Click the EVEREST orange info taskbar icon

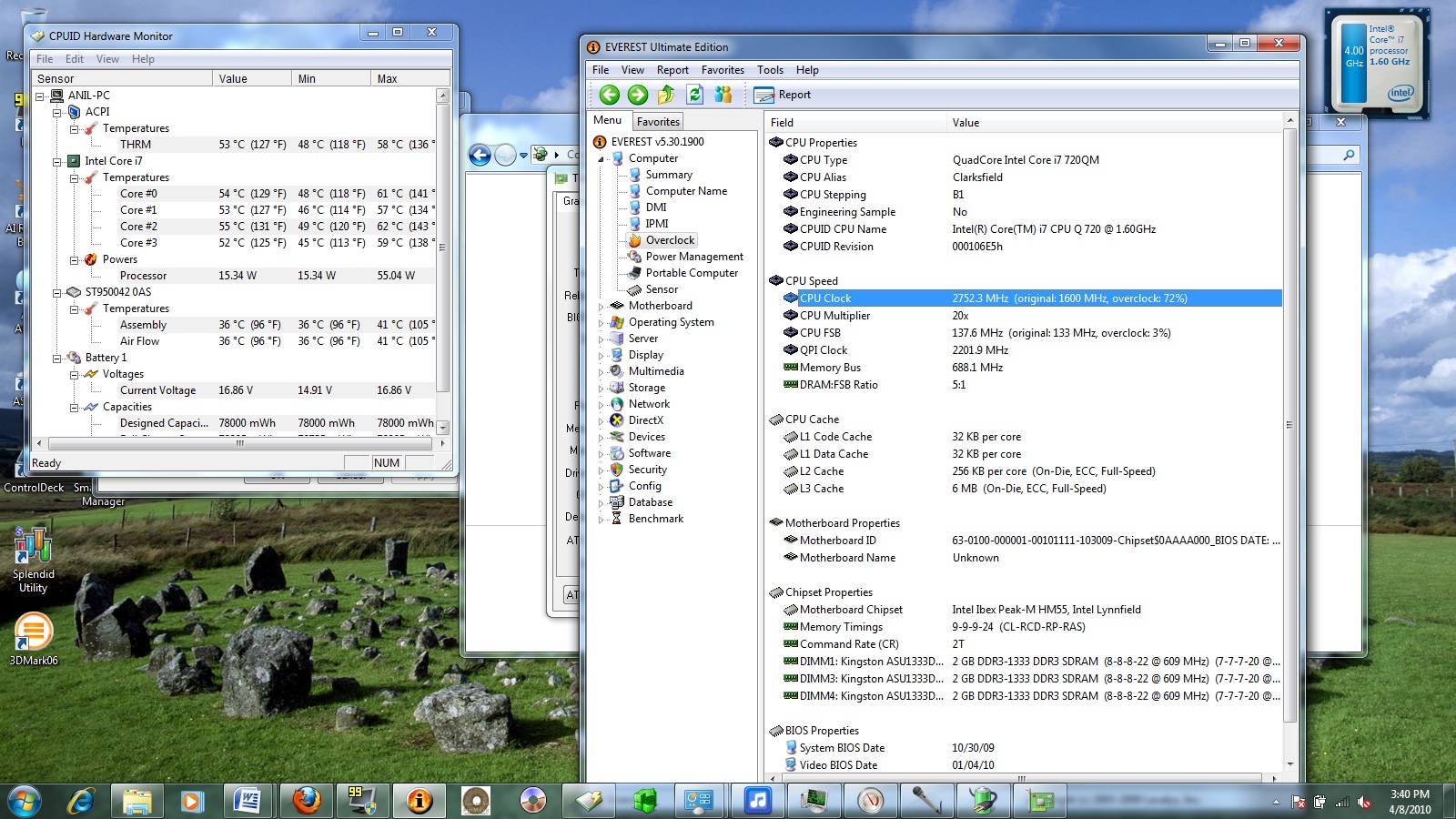tap(420, 800)
